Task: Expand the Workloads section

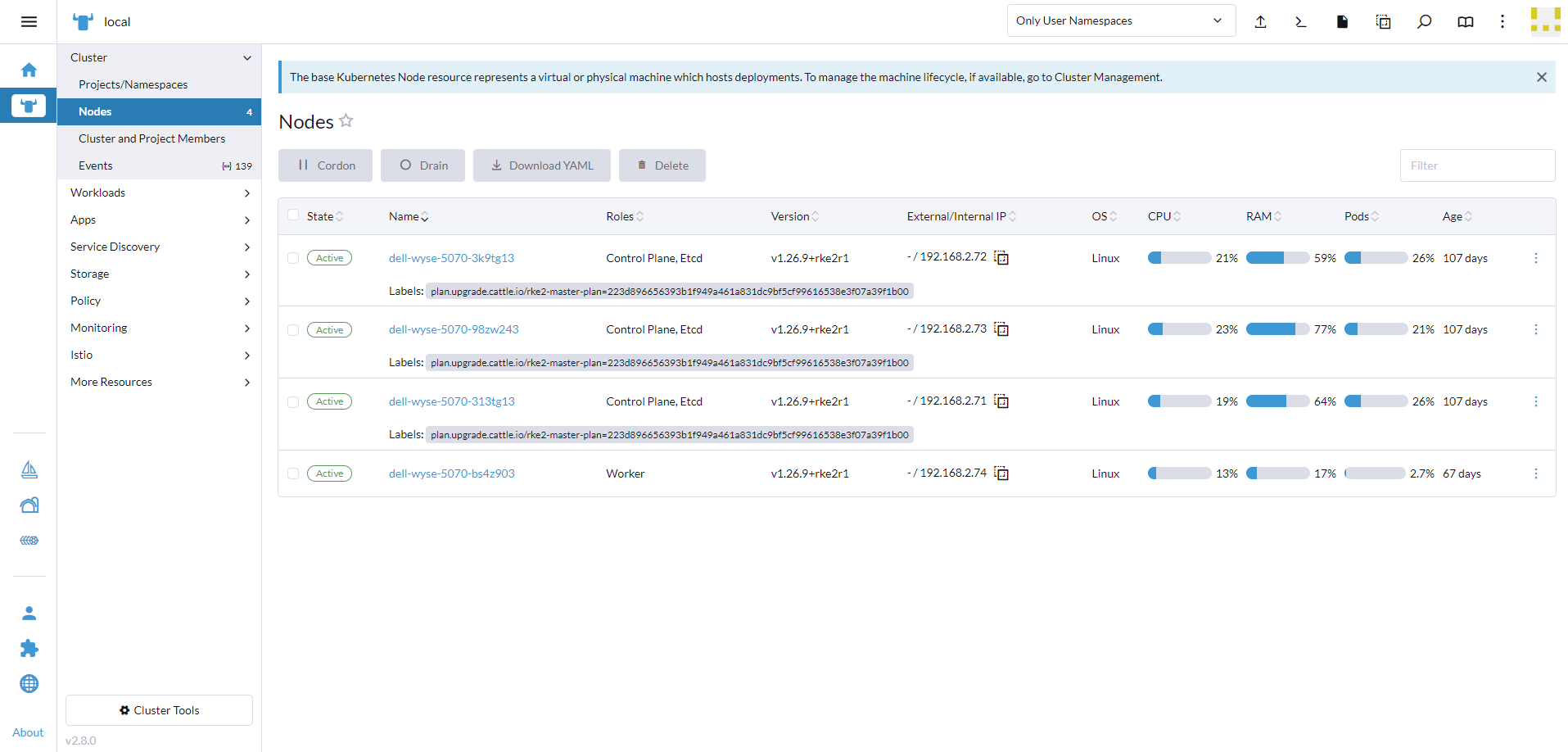Action: (159, 193)
